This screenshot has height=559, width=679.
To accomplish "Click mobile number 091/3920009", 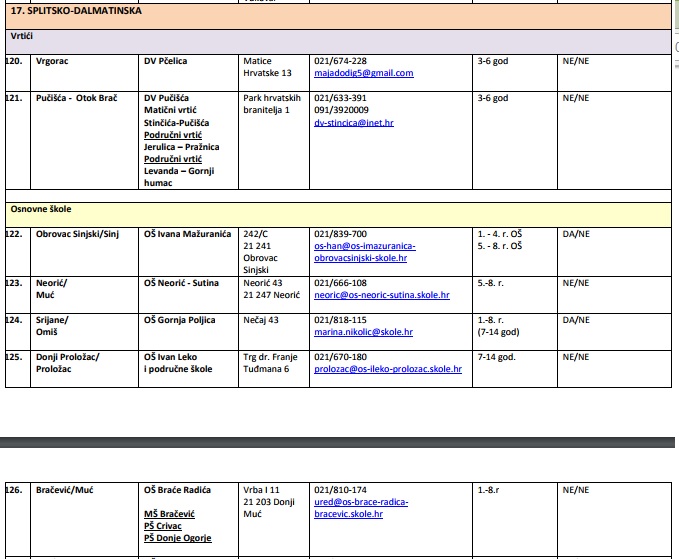I will pyautogui.click(x=341, y=110).
